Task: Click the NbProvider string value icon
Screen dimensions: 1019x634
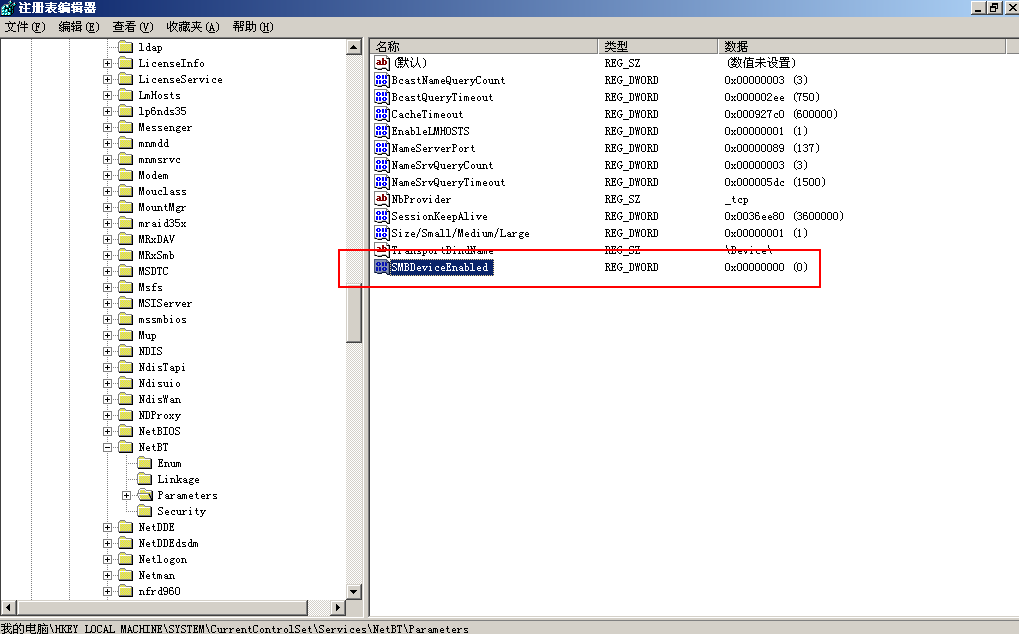Action: pos(381,199)
